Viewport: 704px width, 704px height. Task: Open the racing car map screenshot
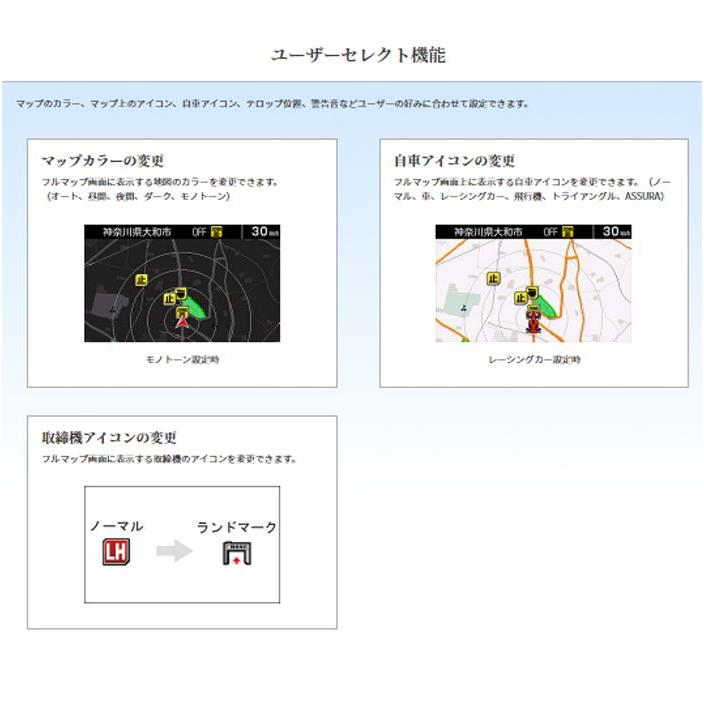[x=533, y=283]
